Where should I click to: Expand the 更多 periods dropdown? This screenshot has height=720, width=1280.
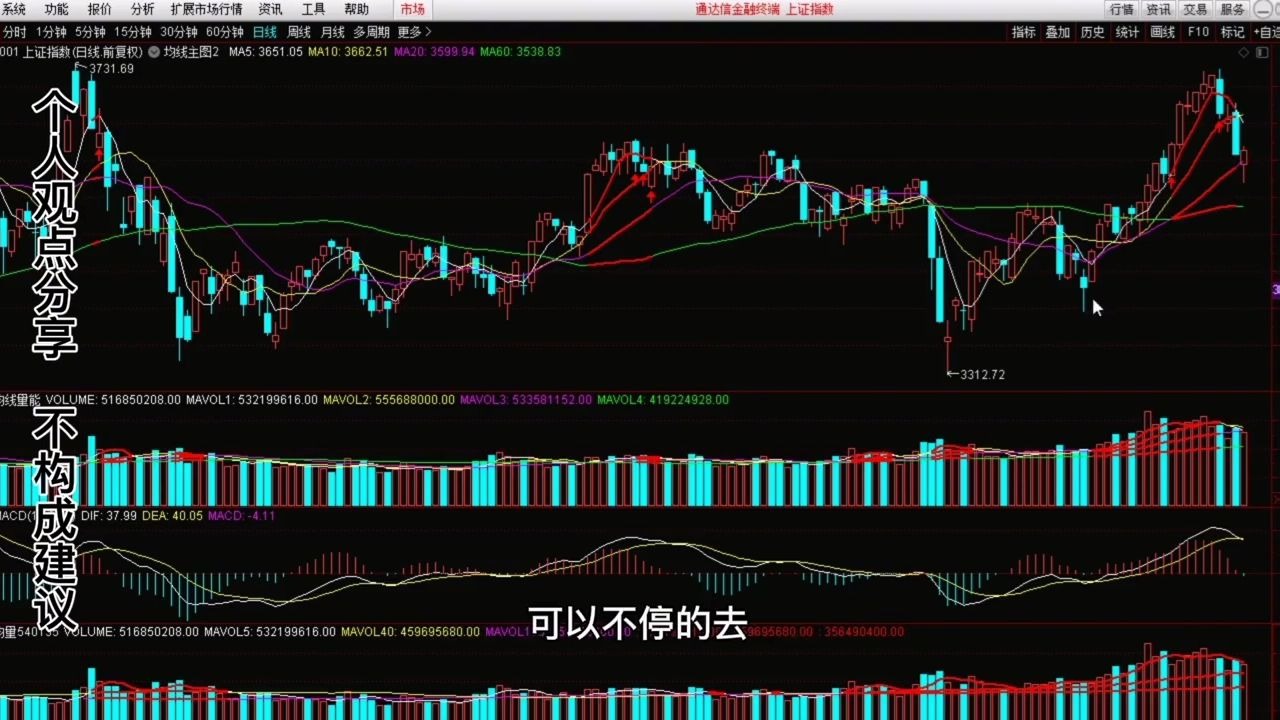point(410,31)
